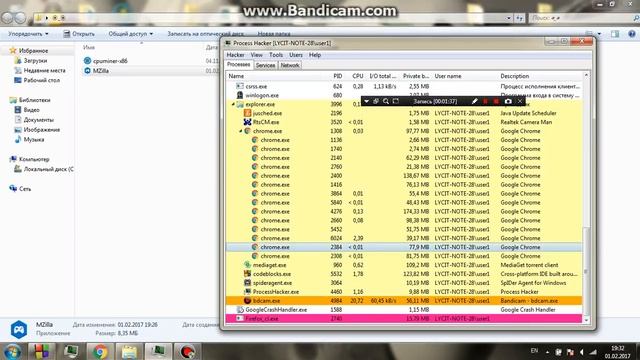Click the ProcessHacker.exe process icon

pos(247,292)
